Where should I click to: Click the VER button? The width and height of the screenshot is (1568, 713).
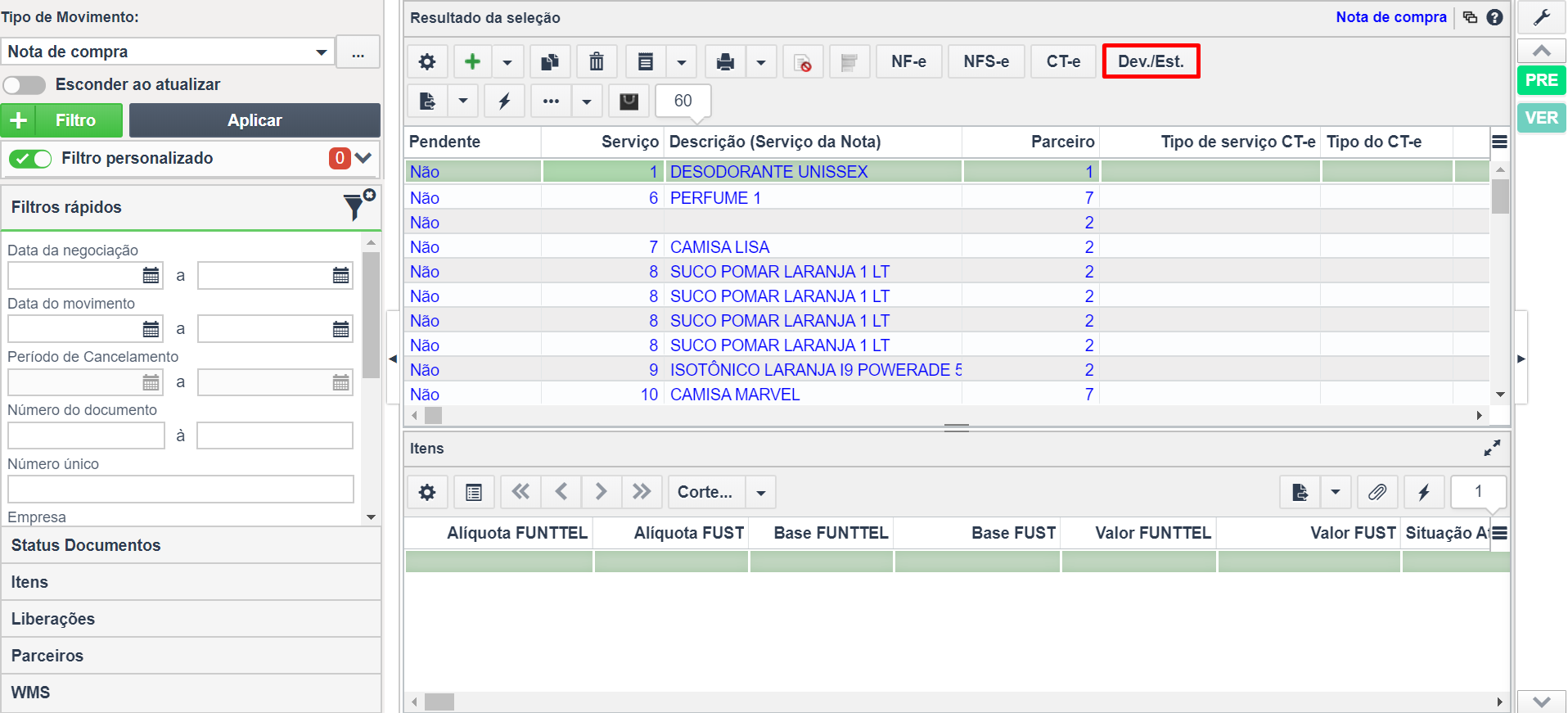[x=1542, y=118]
